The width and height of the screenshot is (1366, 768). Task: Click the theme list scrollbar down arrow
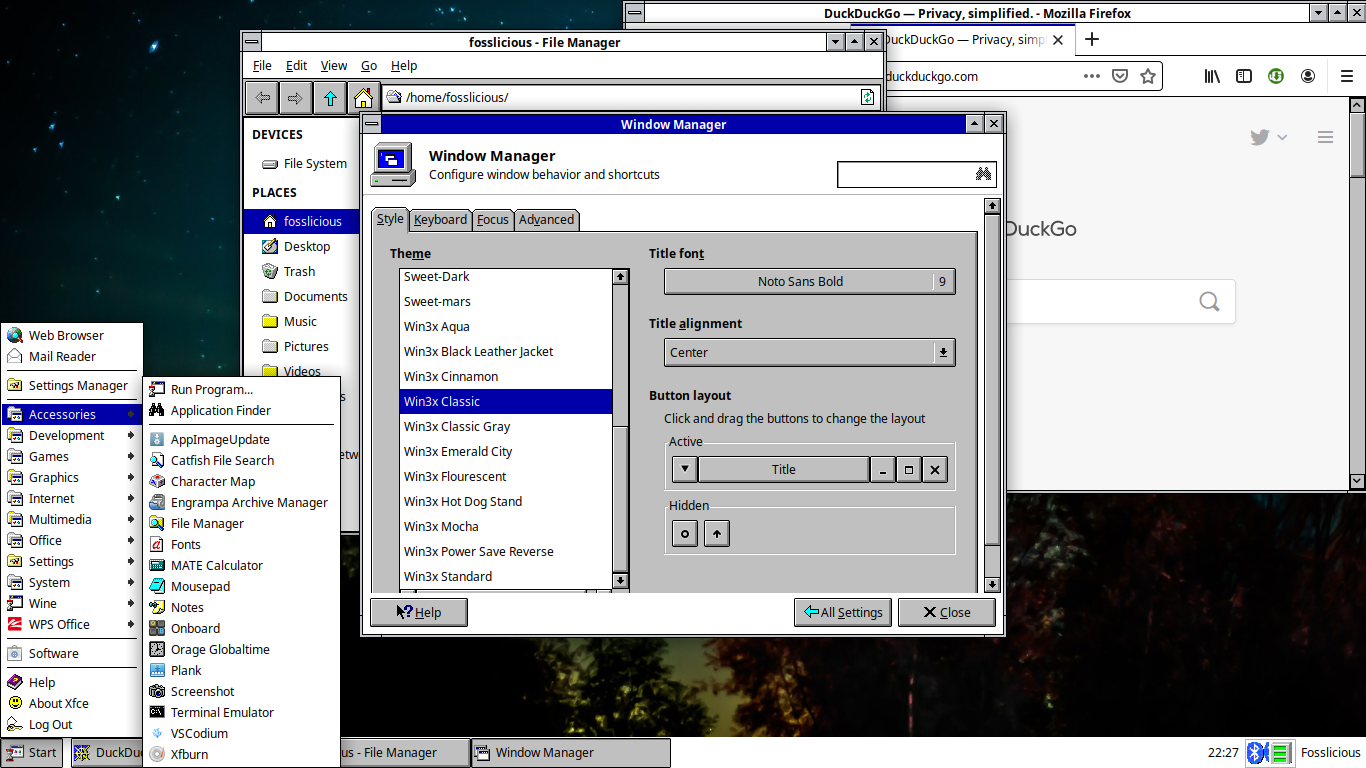pos(620,580)
